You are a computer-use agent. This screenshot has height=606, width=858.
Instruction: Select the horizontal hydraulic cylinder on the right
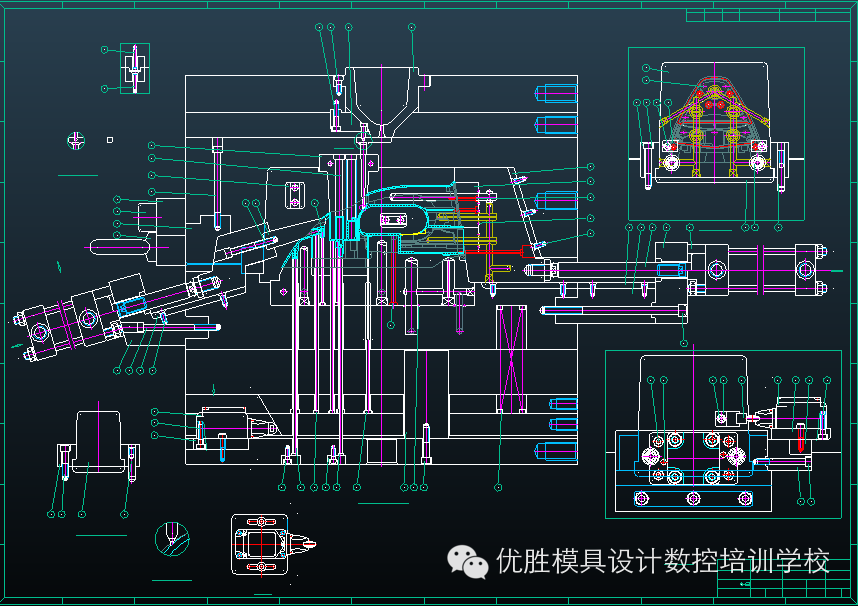(758, 270)
